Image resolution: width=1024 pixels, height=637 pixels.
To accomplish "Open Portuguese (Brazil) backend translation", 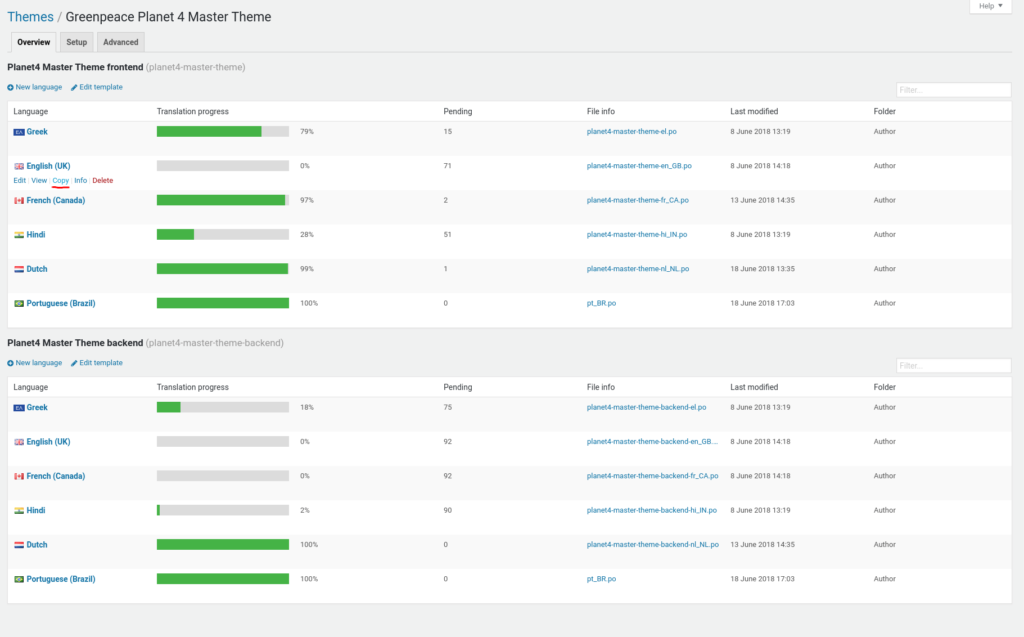I will (61, 579).
